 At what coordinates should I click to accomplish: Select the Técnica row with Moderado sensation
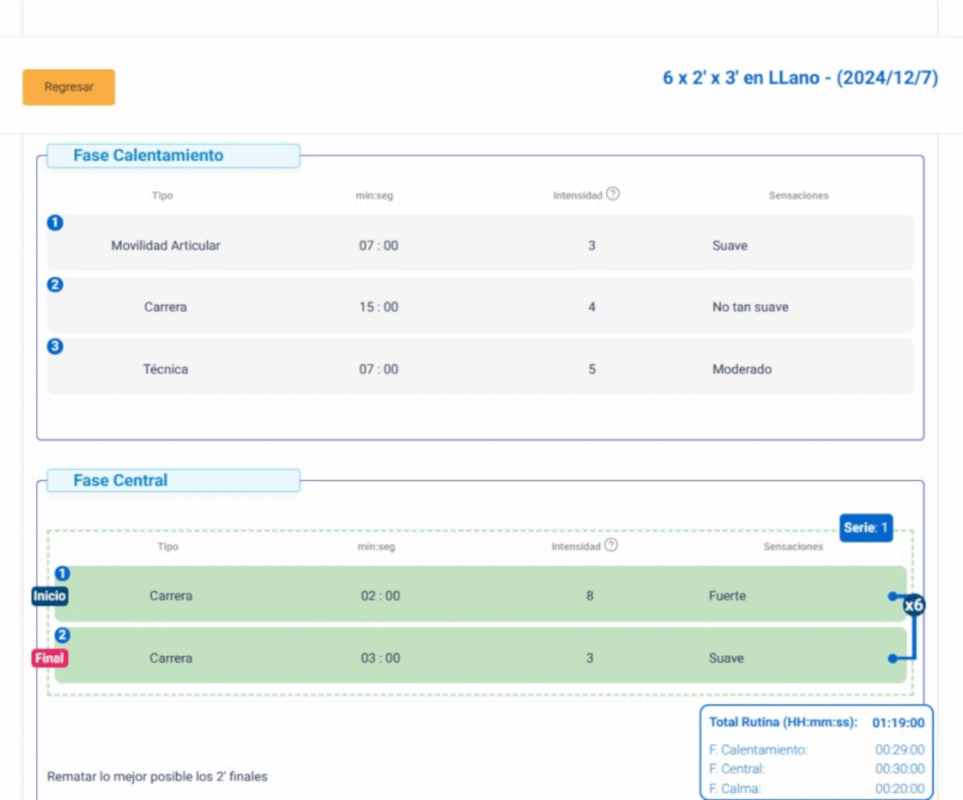(480, 369)
